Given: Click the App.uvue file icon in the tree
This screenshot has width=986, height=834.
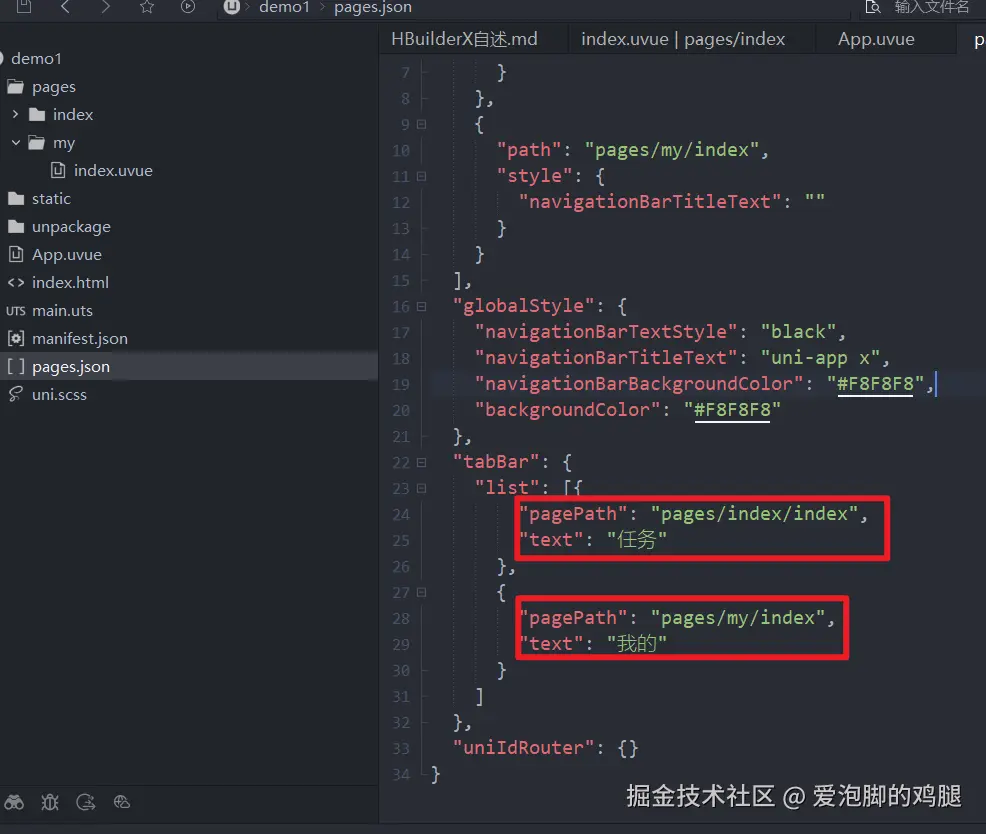Looking at the screenshot, I should click(x=16, y=254).
